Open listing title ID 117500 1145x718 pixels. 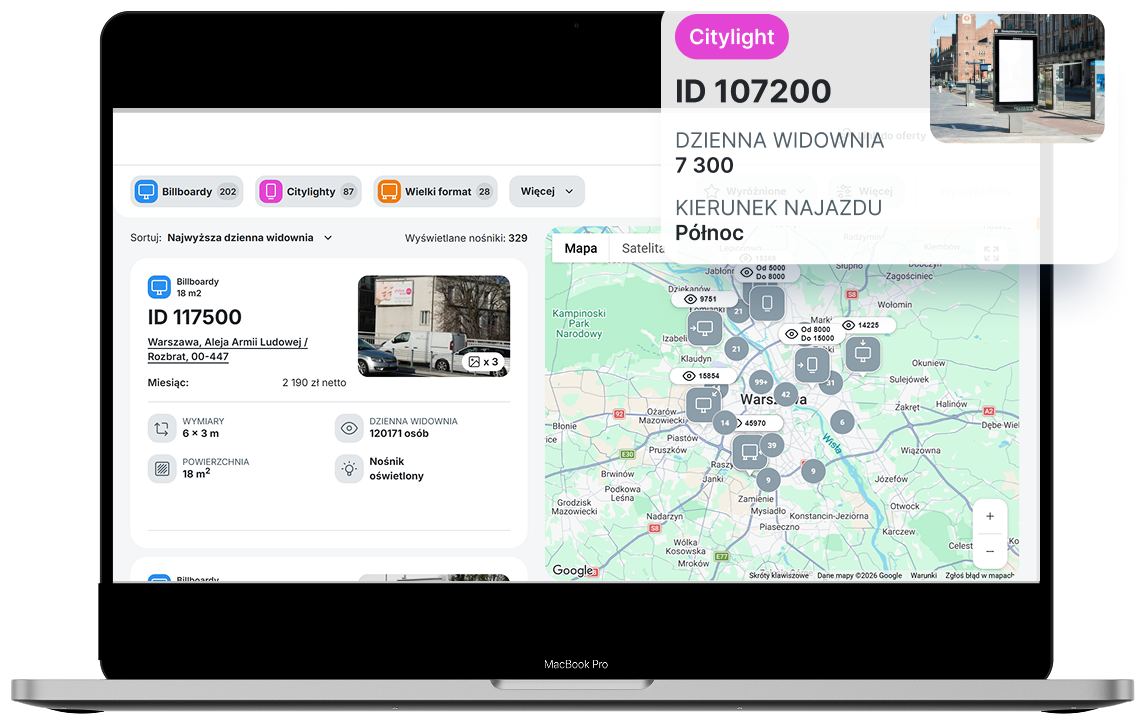pyautogui.click(x=194, y=317)
